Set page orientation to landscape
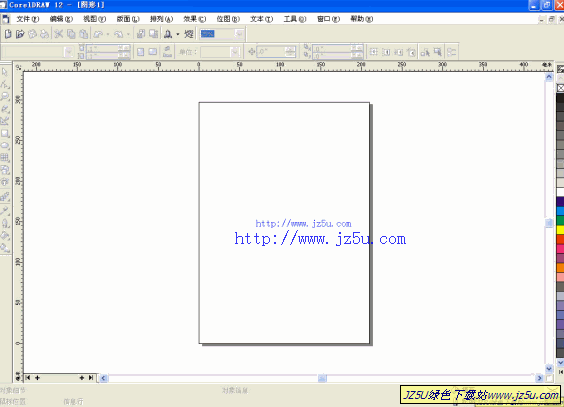564x407 pixels. pos(153,52)
